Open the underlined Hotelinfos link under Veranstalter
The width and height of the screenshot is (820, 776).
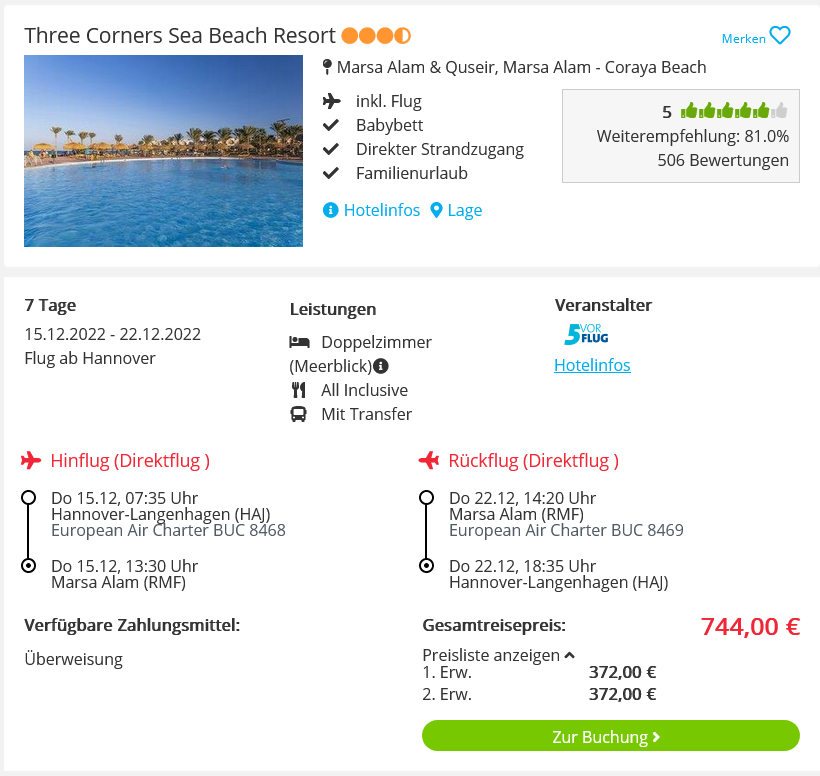coord(592,365)
